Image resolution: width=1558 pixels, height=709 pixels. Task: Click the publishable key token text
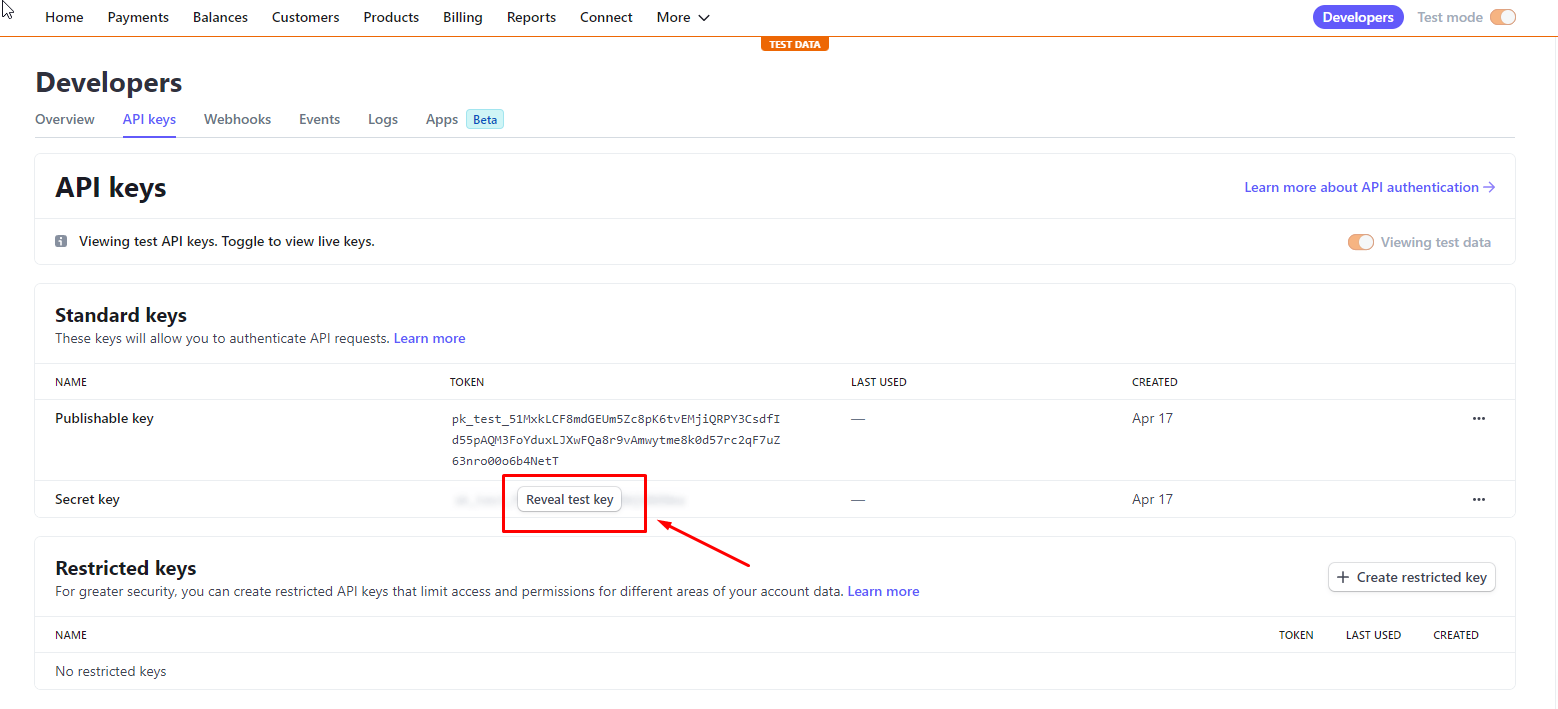pos(615,440)
